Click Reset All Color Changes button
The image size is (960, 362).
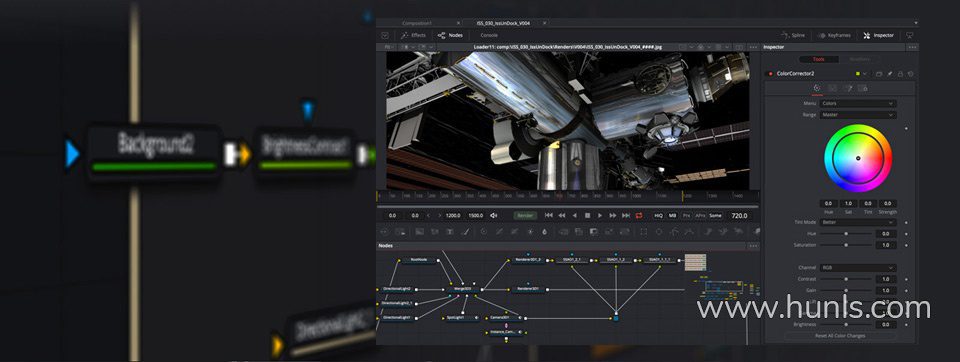(x=841, y=336)
